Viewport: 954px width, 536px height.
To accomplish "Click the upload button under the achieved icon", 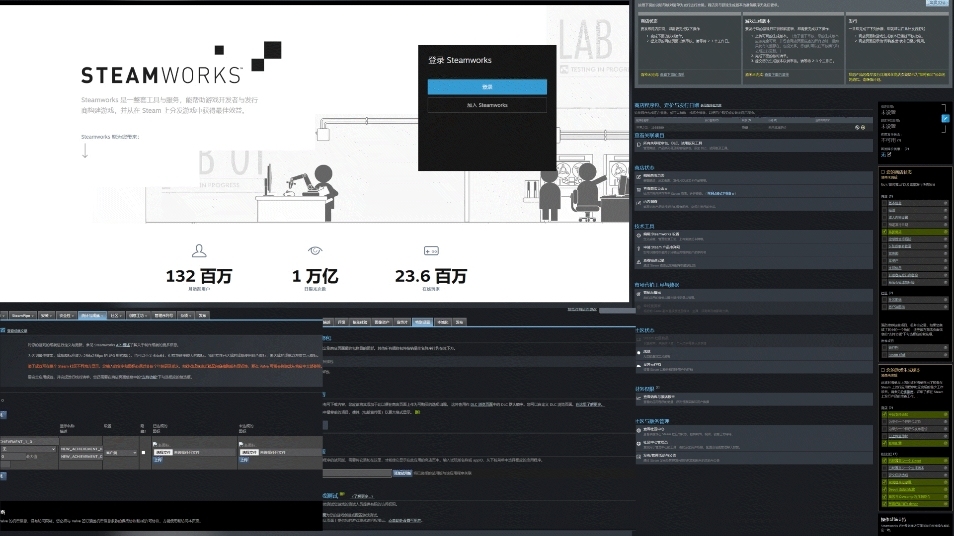I will pos(158,460).
